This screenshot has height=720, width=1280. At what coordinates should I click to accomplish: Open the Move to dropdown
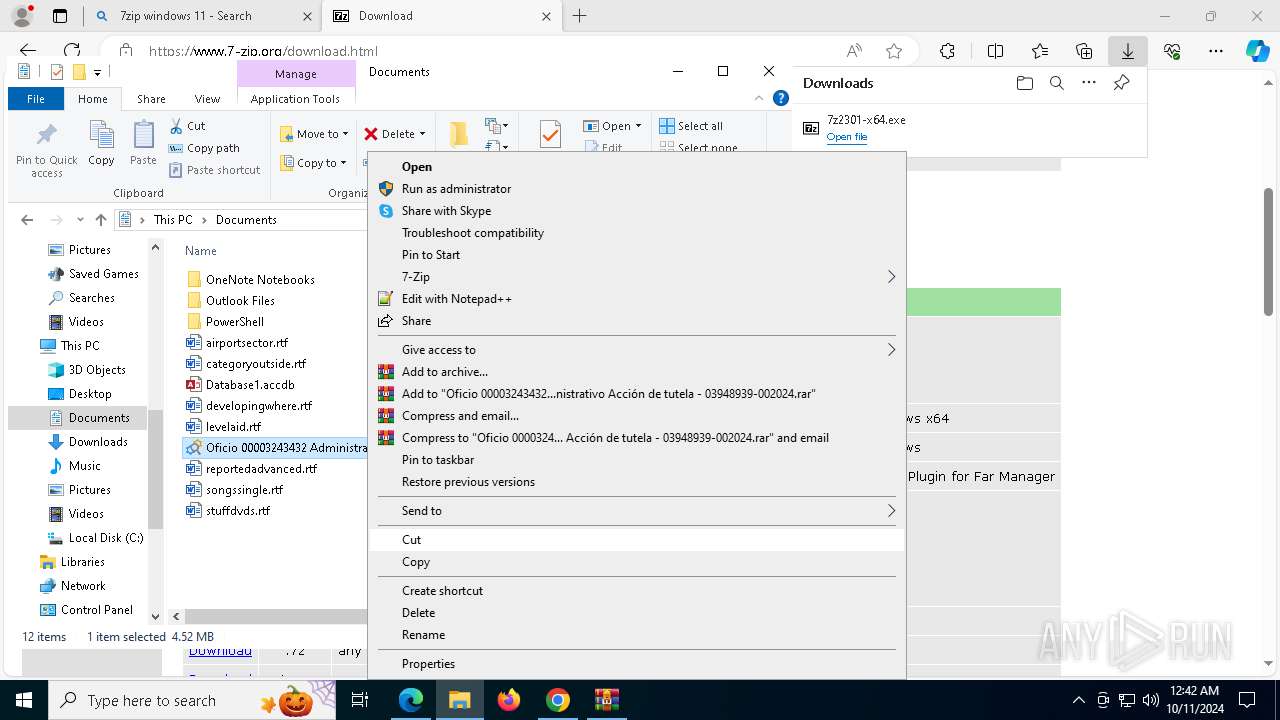[314, 134]
